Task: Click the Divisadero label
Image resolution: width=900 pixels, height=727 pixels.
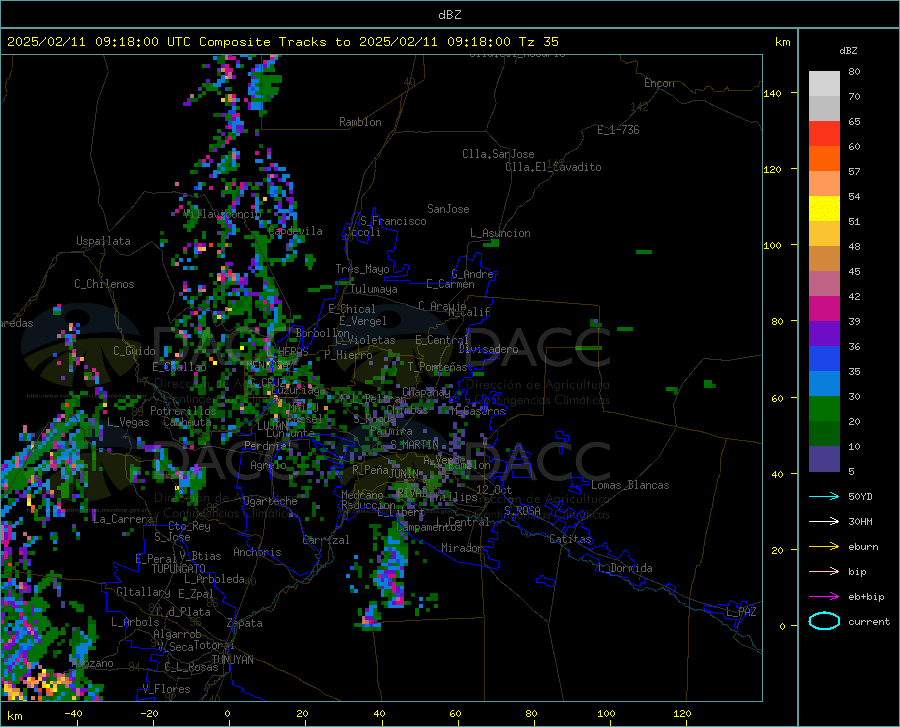Action: pos(488,349)
